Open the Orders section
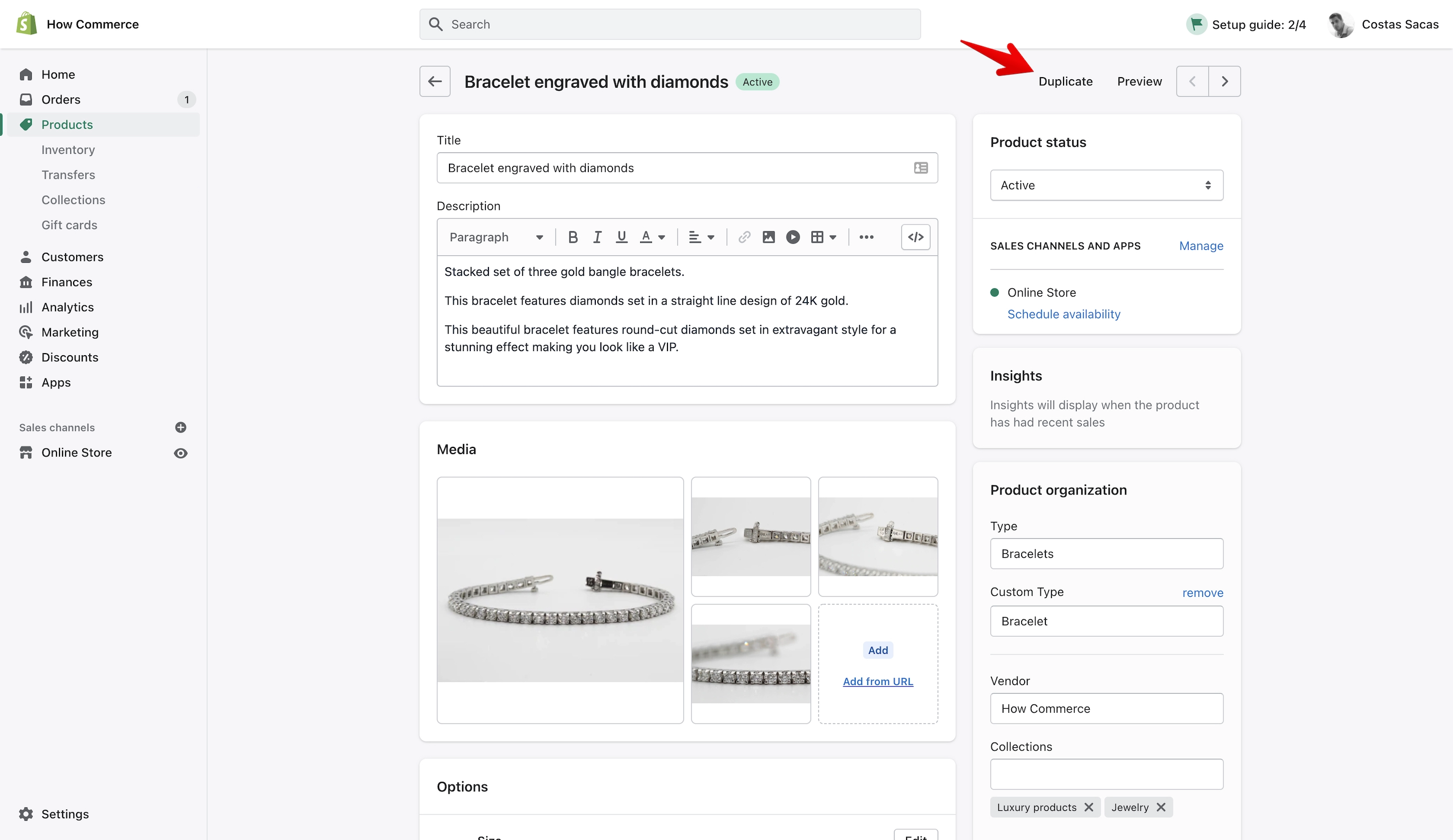The height and width of the screenshot is (840, 1453). point(61,100)
